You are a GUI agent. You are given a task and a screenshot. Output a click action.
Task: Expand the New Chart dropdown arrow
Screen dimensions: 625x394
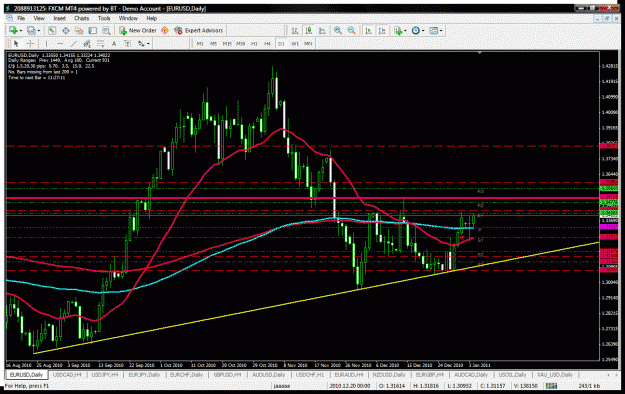(21, 31)
